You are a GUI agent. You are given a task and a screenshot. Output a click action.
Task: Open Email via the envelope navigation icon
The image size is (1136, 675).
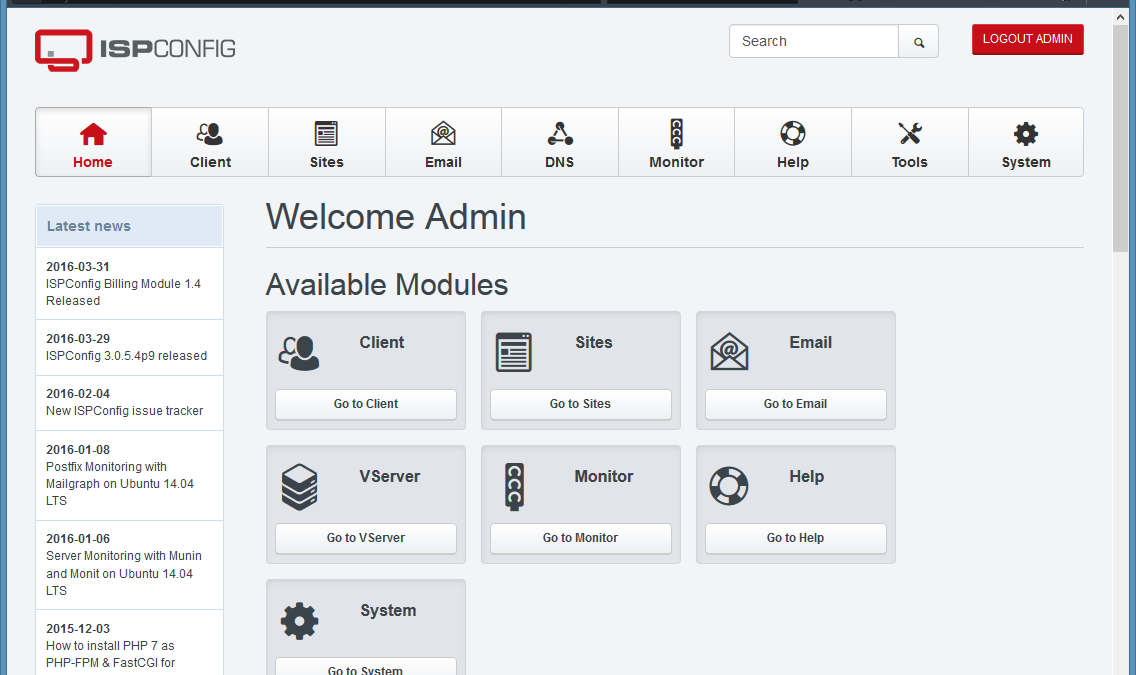443,134
